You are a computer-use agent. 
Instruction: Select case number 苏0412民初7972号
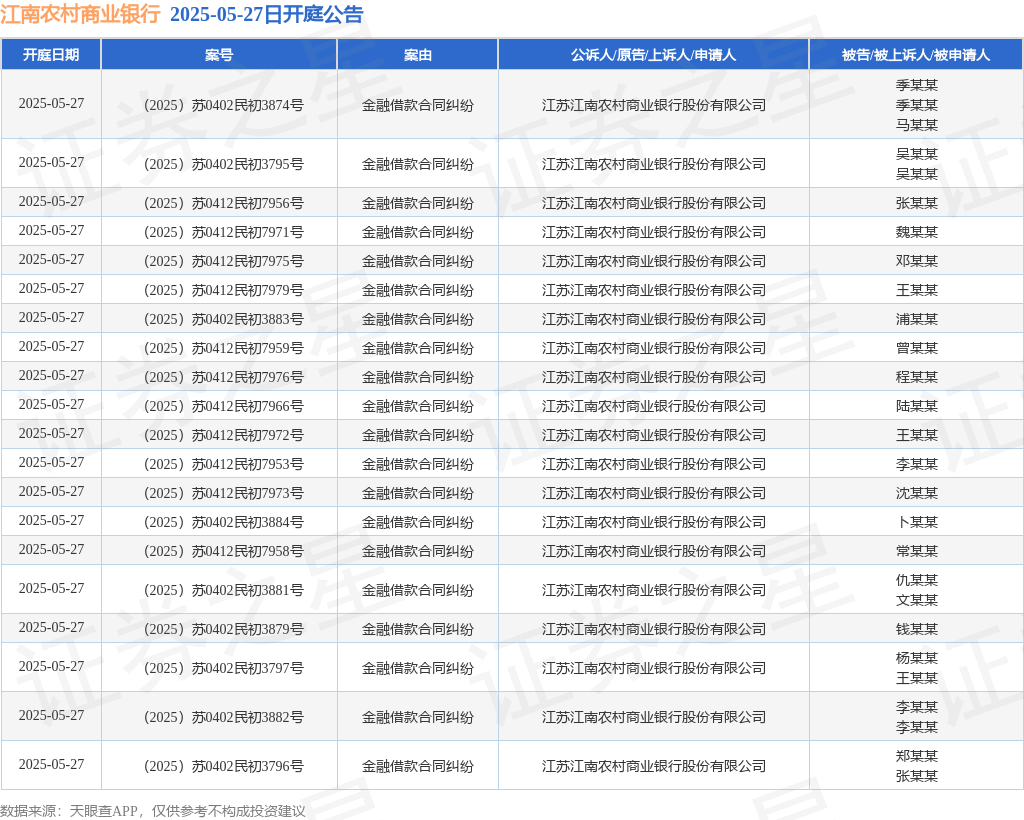pyautogui.click(x=224, y=435)
